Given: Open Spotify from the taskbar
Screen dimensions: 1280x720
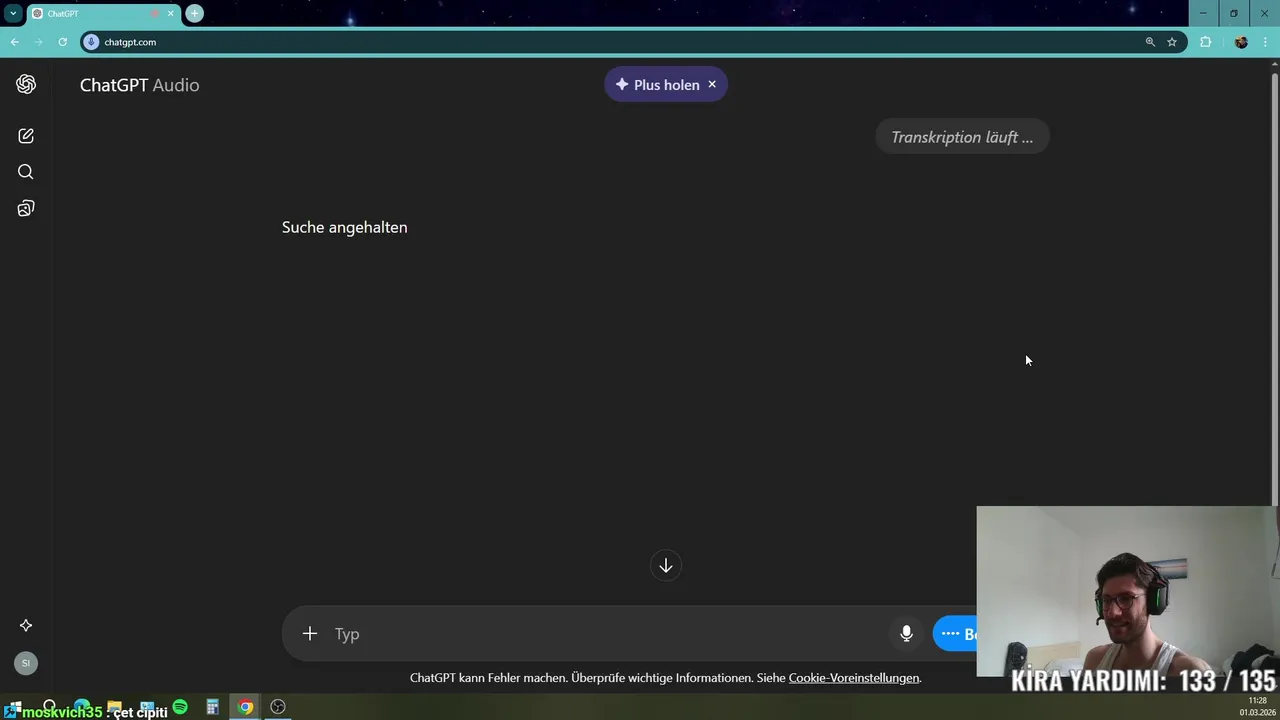Looking at the screenshot, I should coord(180,707).
